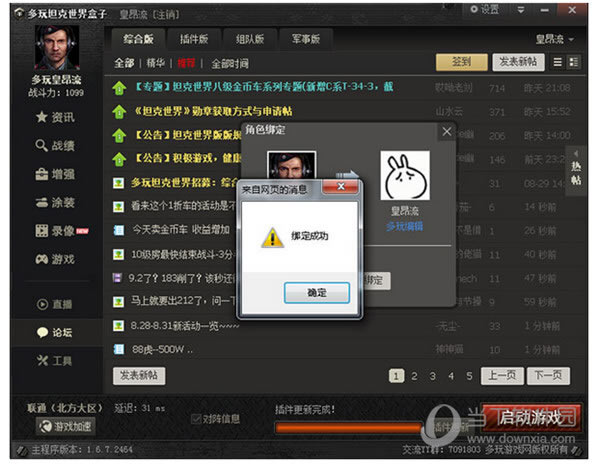Open post 《坦克世界》勋章获取方式与申请帖

(213, 112)
